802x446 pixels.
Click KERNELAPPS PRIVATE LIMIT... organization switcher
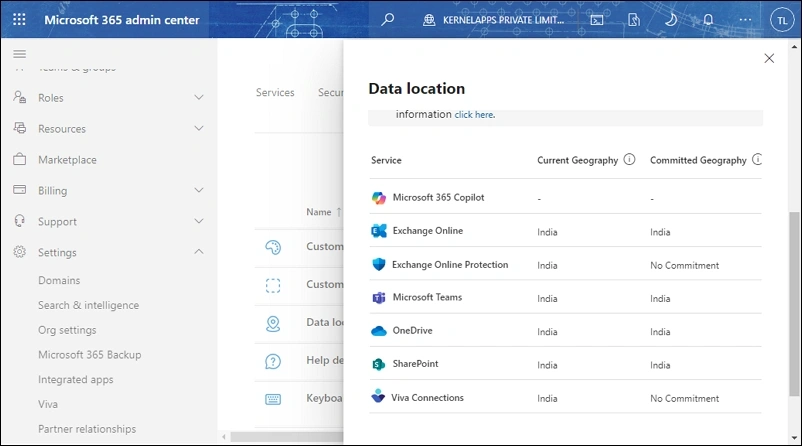tap(494, 20)
